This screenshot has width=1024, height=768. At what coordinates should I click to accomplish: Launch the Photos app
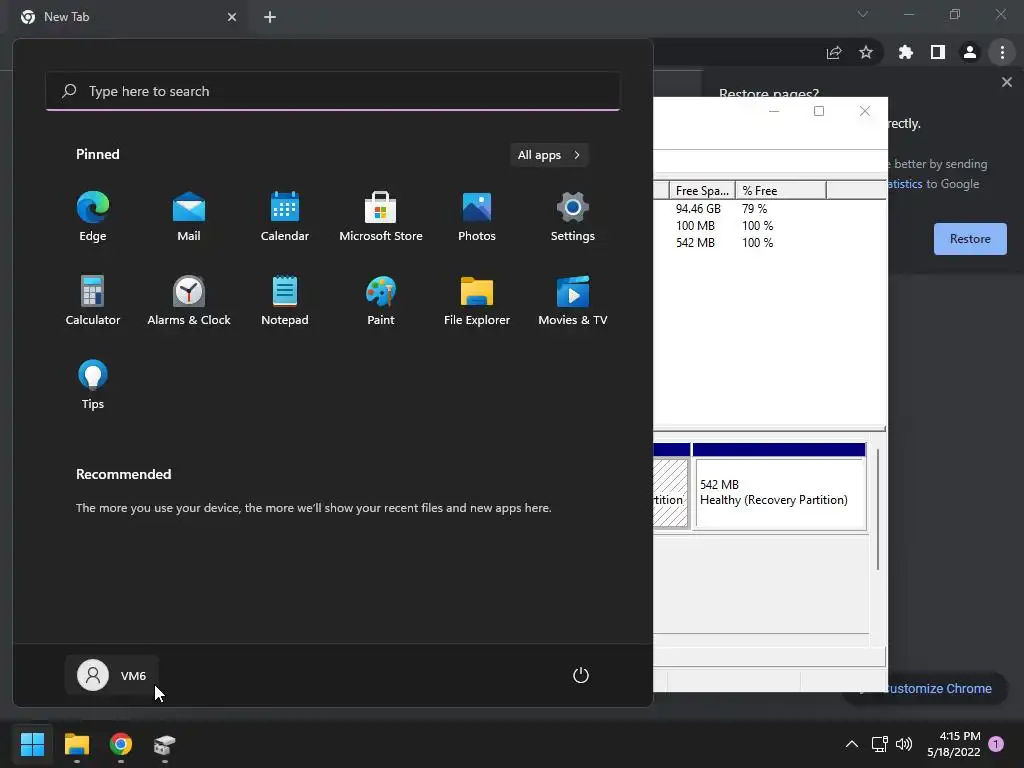477,217
